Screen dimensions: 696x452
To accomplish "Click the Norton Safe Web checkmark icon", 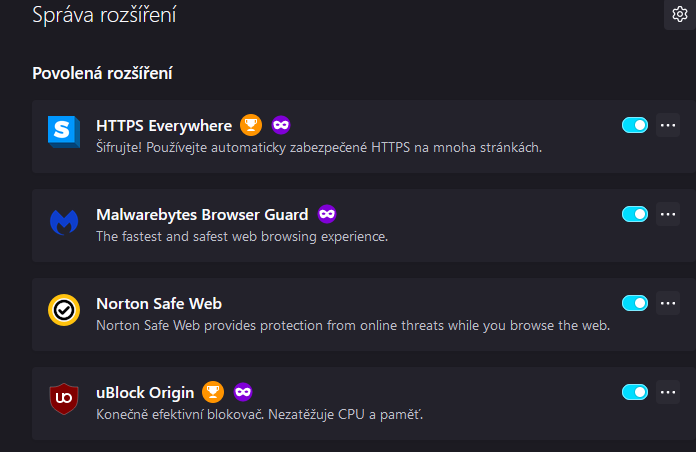I will pos(64,311).
